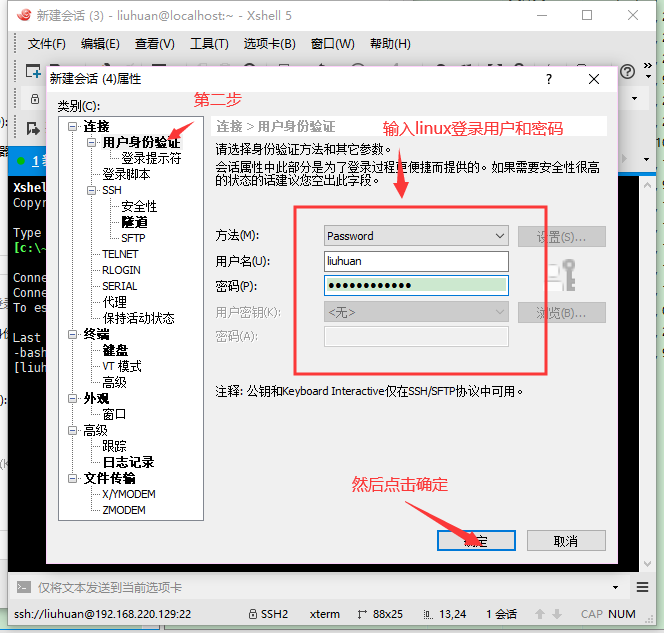This screenshot has height=633, width=664.
Task: Open the compose bar hamburger menu
Action: pyautogui.click(x=642, y=587)
